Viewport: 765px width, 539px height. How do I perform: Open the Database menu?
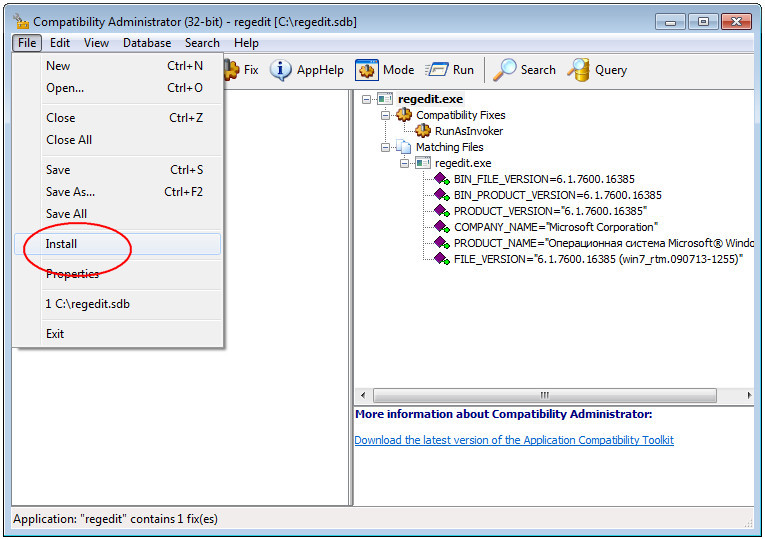[147, 43]
